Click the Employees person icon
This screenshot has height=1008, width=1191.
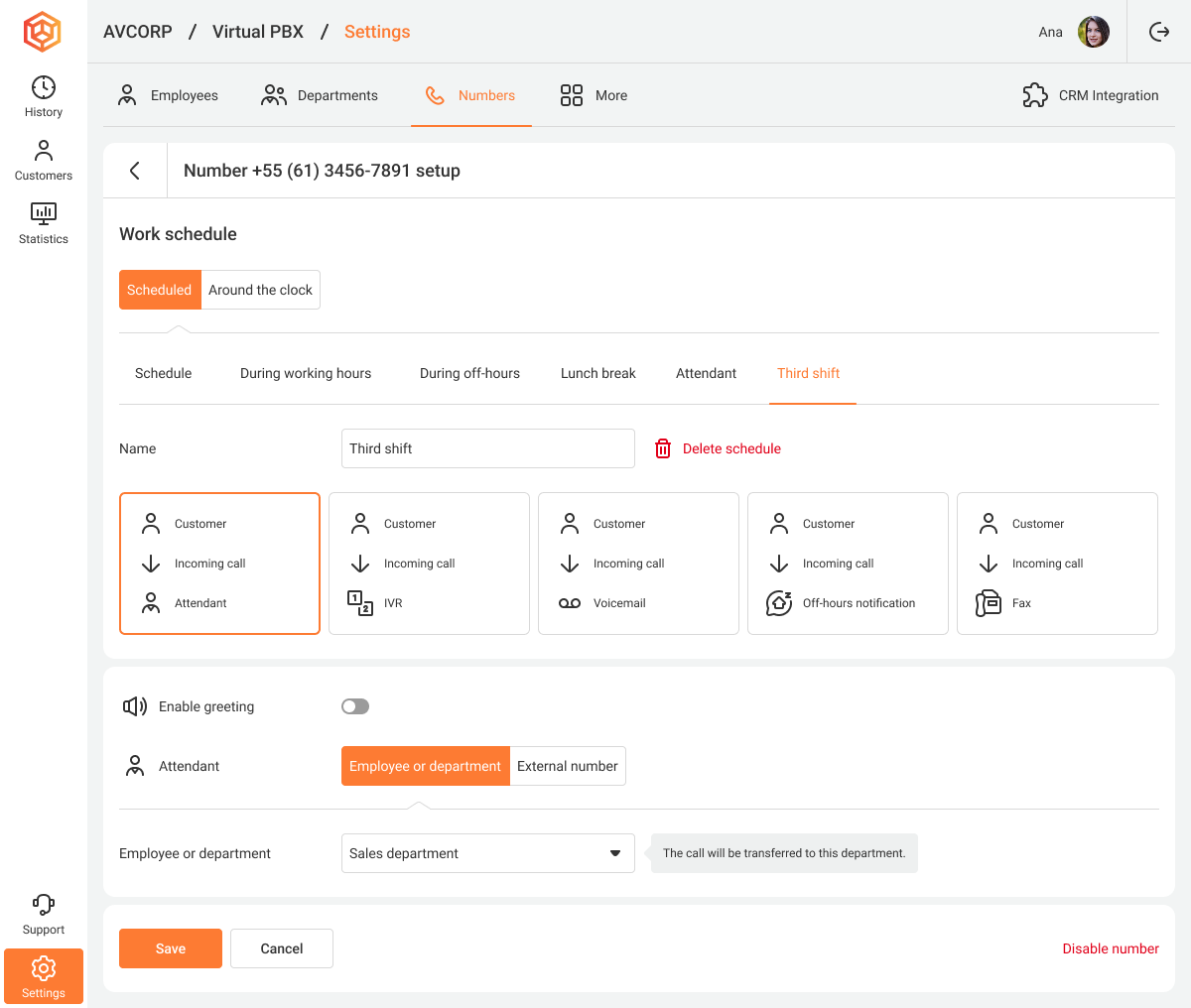point(127,95)
